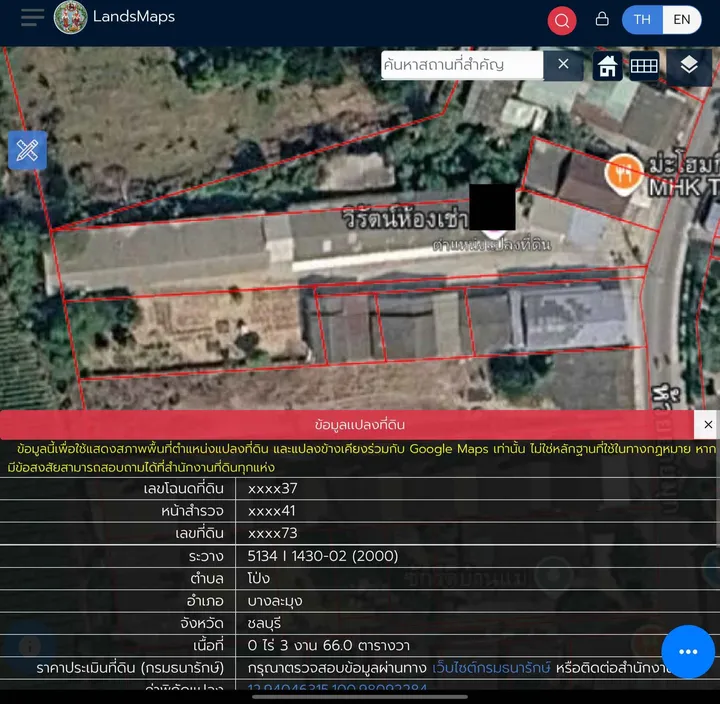
Task: Click the orange restaurant map marker
Action: 623,174
